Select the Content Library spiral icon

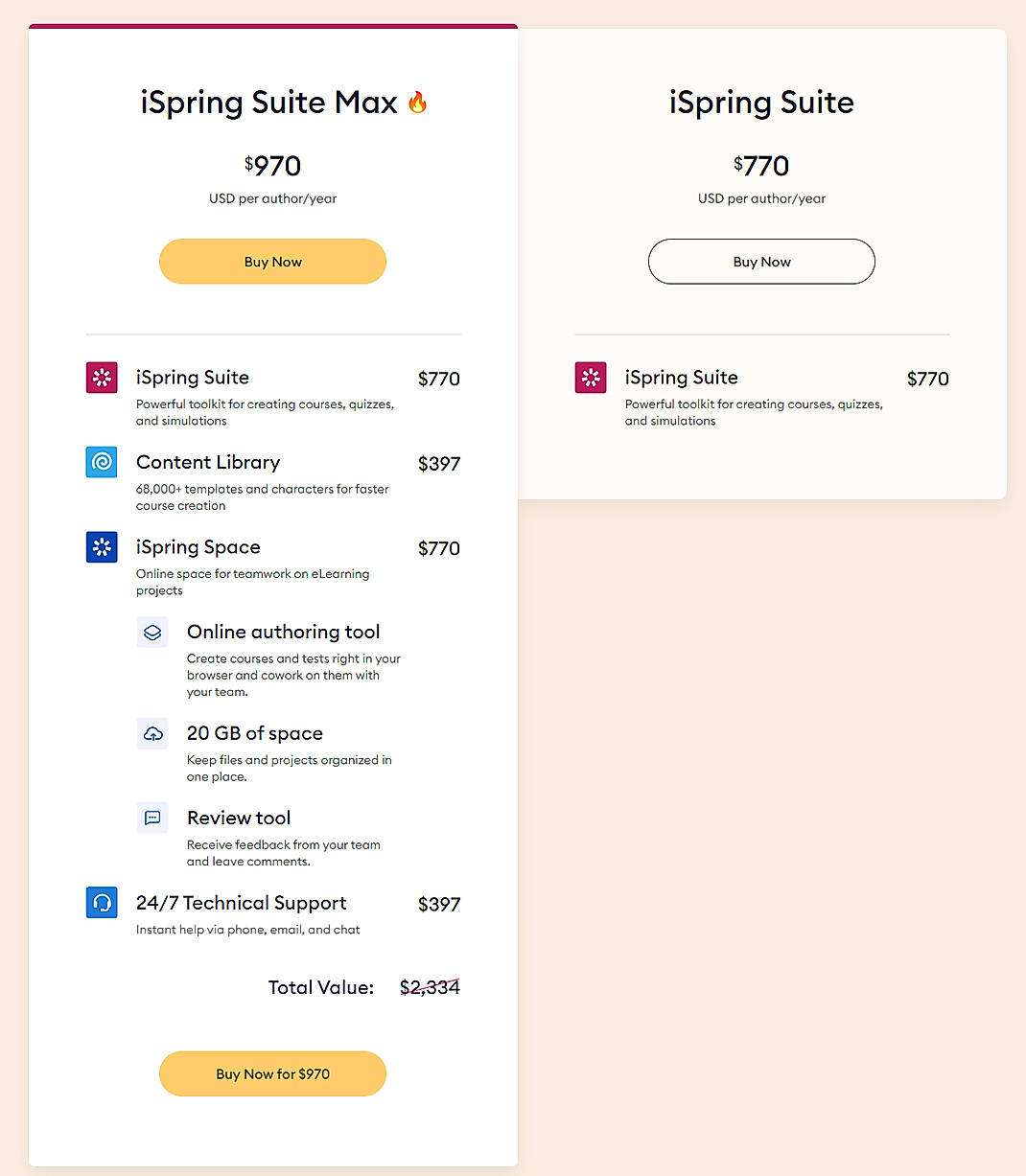click(102, 462)
